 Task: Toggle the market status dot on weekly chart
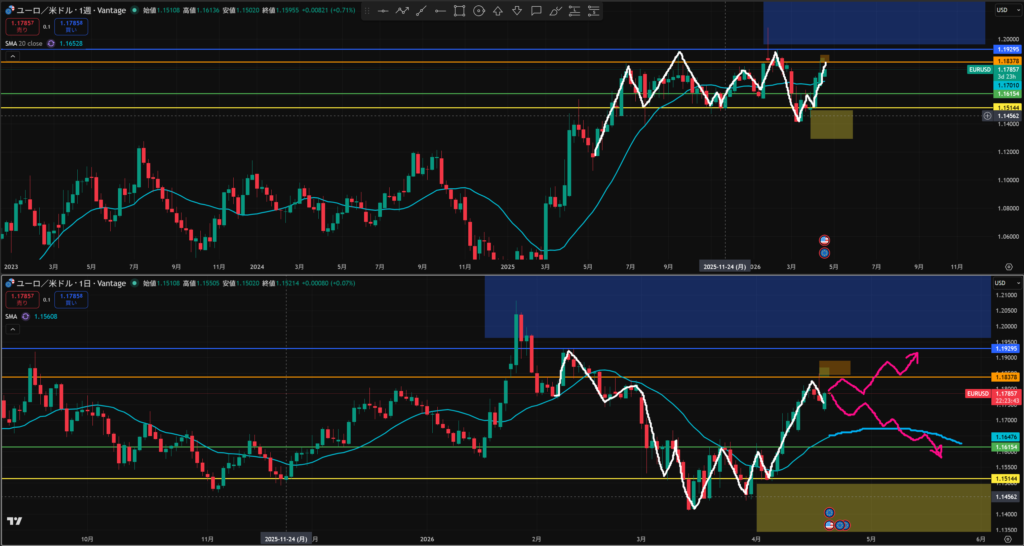click(136, 10)
